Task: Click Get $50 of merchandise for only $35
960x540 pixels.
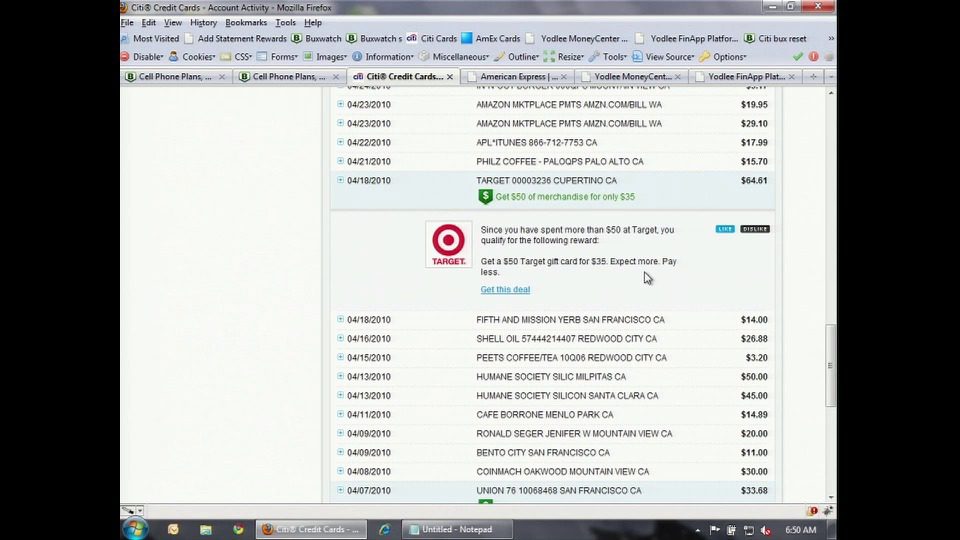Action: pos(565,197)
